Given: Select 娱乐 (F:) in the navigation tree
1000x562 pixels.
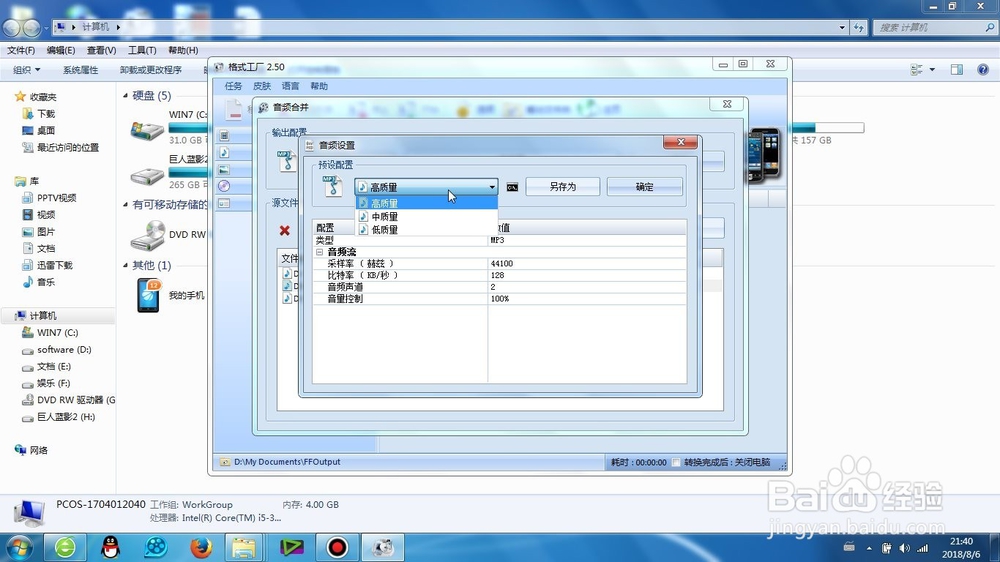Looking at the screenshot, I should pyautogui.click(x=54, y=383).
